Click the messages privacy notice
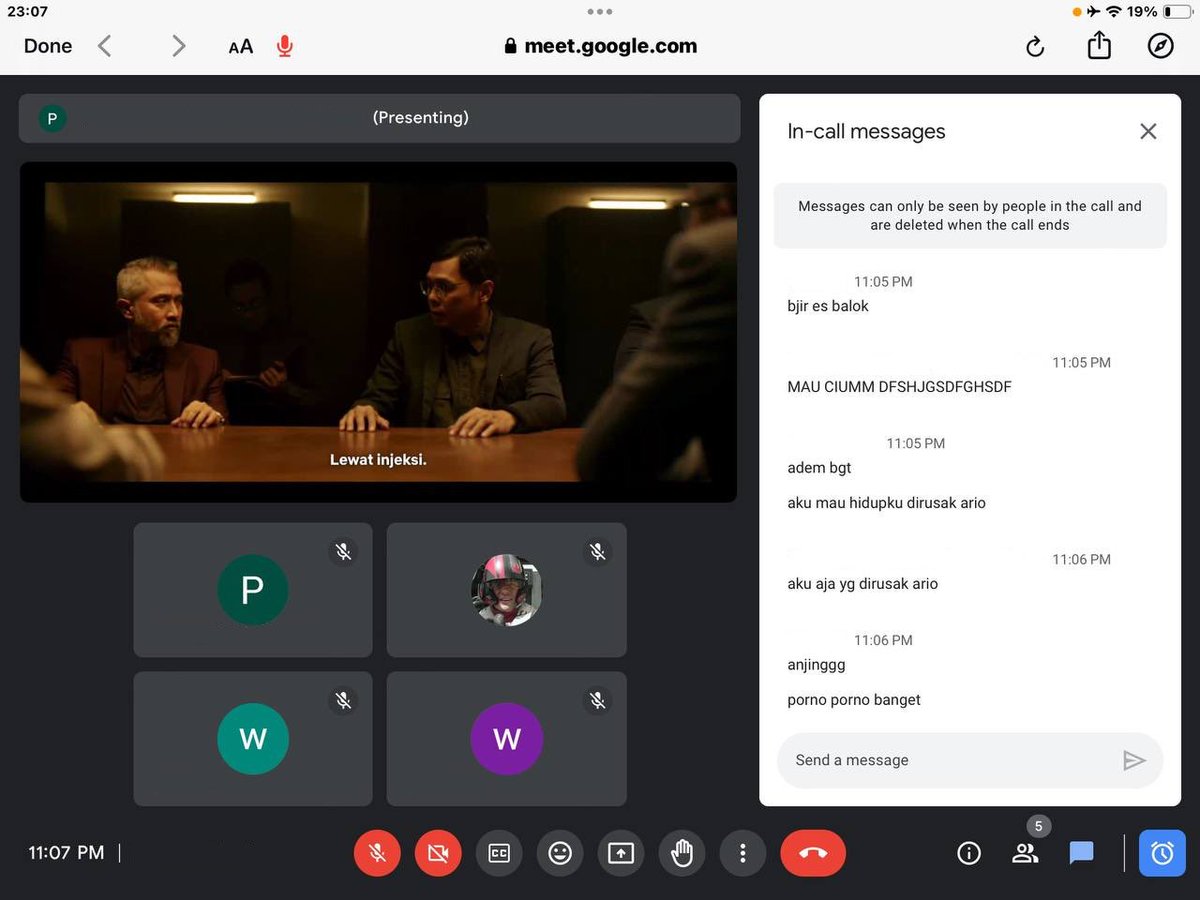Image resolution: width=1200 pixels, height=900 pixels. click(970, 215)
